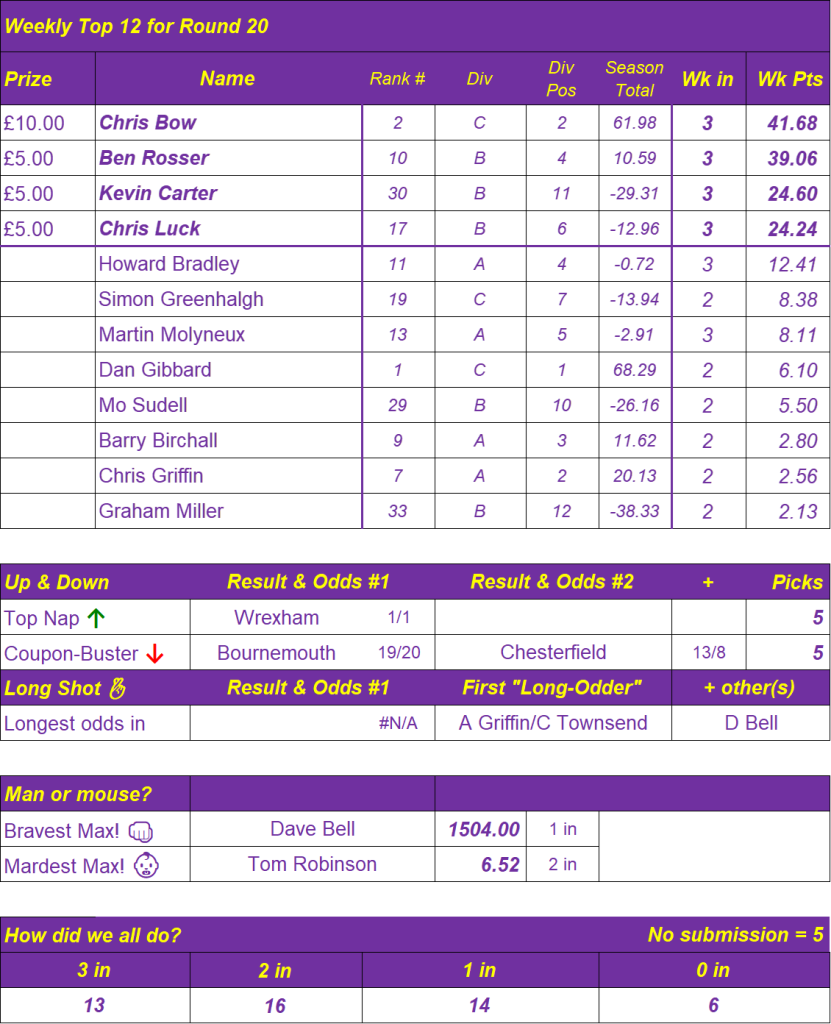Click the 1/1 odds value
Viewport: 831px width, 1024px height.
coord(399,617)
